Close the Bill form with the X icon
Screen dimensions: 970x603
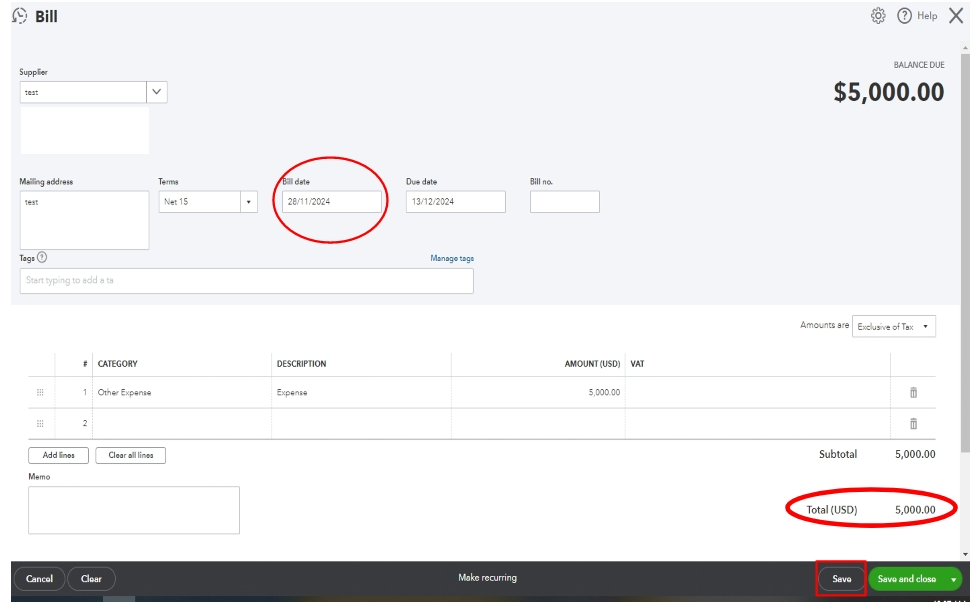coord(957,15)
